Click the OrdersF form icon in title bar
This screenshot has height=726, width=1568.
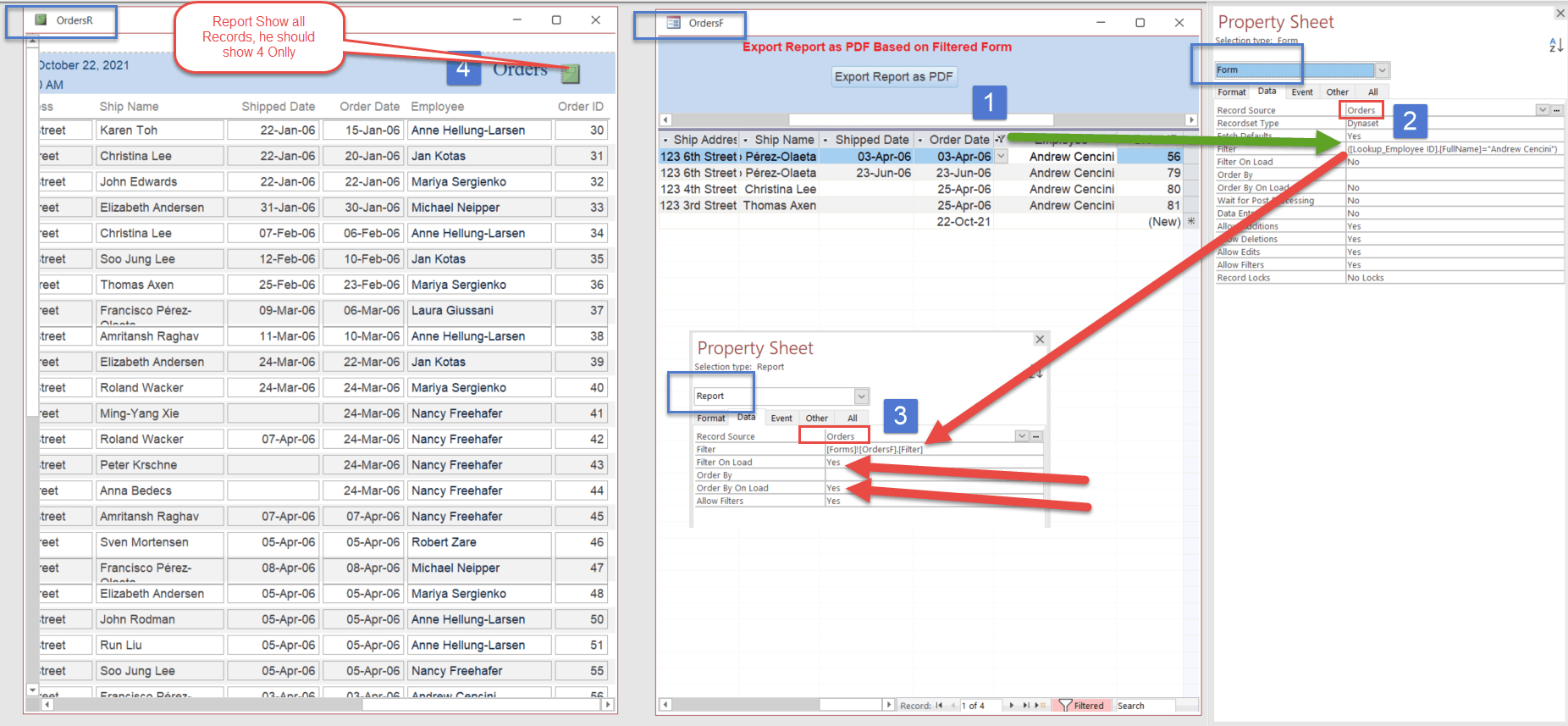[x=674, y=23]
